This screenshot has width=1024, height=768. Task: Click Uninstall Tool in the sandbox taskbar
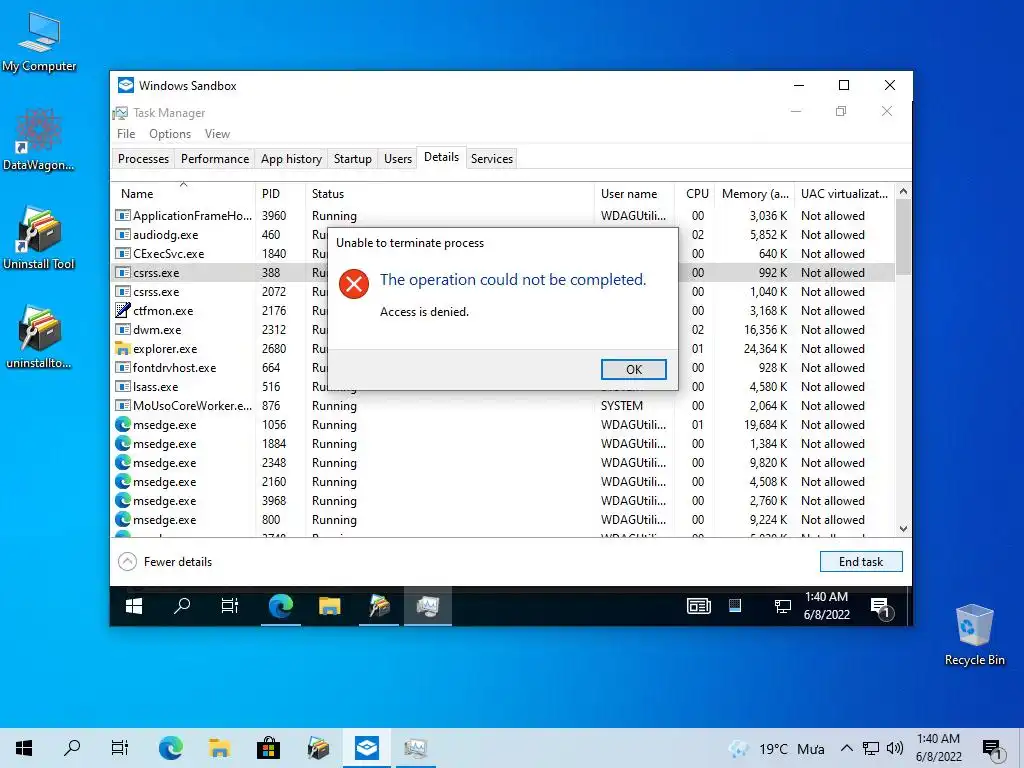tap(379, 607)
